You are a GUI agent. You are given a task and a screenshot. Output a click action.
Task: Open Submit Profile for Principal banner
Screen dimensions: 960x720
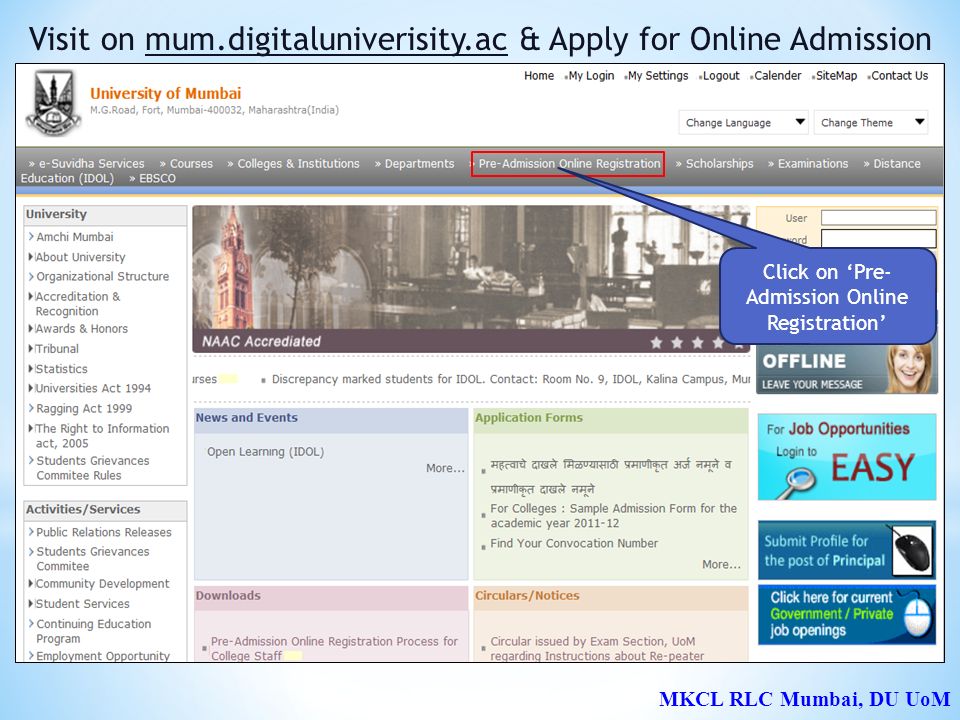(847, 550)
